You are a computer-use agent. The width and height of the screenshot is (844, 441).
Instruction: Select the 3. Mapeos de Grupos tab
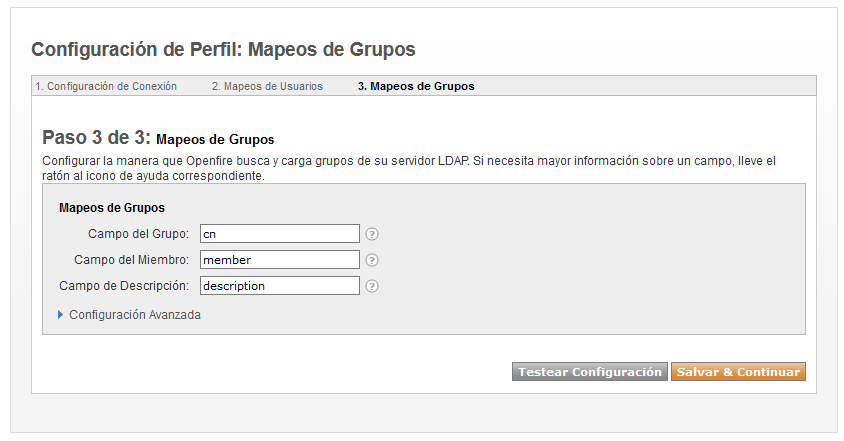(416, 86)
